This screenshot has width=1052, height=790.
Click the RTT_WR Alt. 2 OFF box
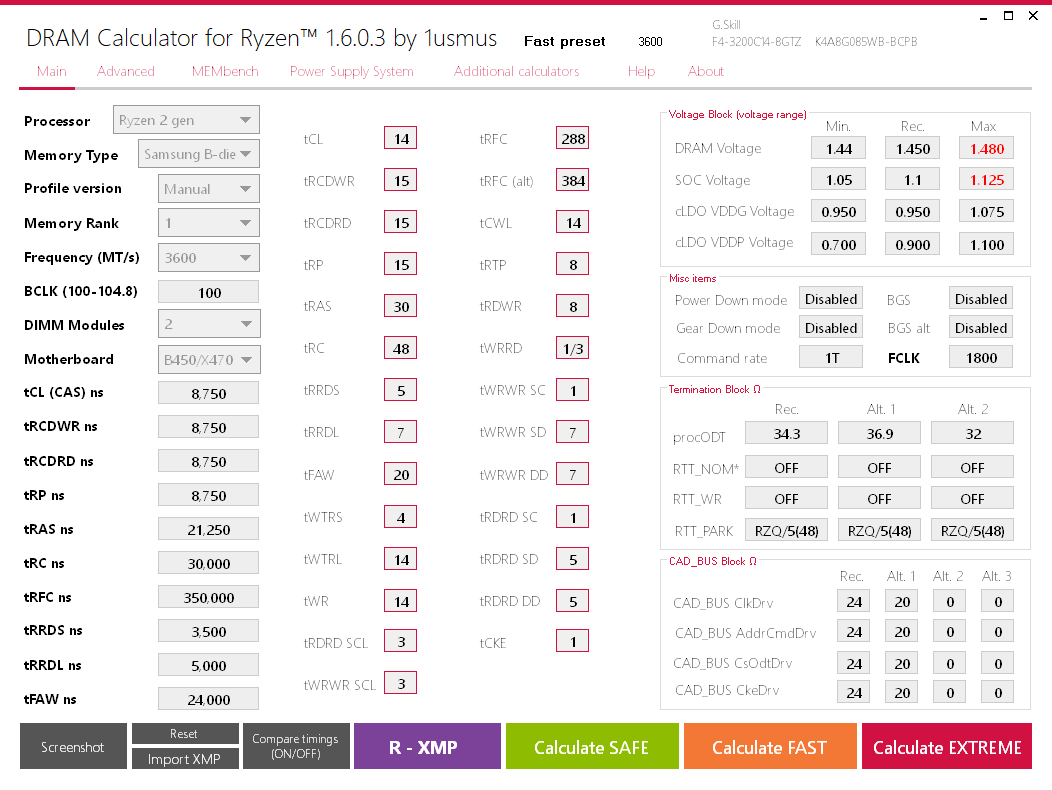point(972,499)
